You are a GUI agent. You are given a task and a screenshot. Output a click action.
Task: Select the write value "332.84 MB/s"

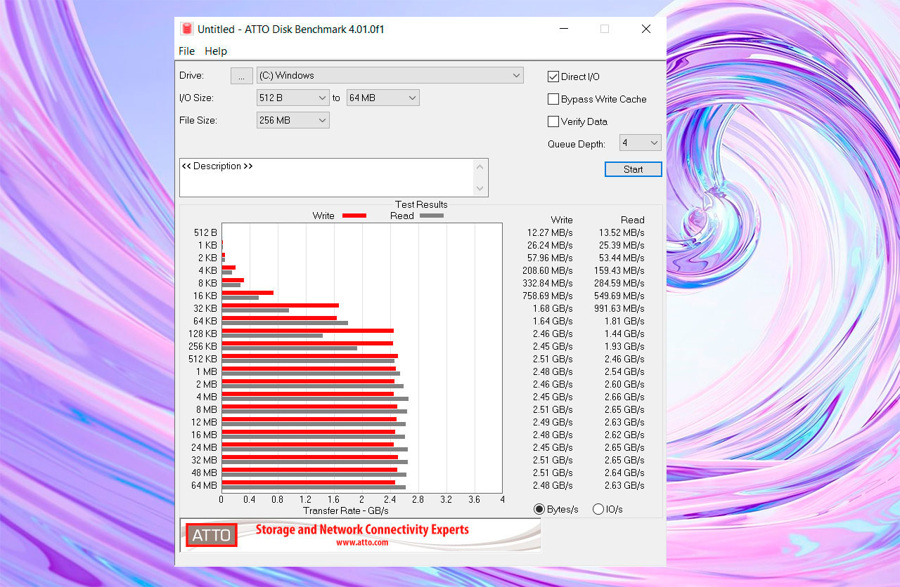pyautogui.click(x=548, y=283)
